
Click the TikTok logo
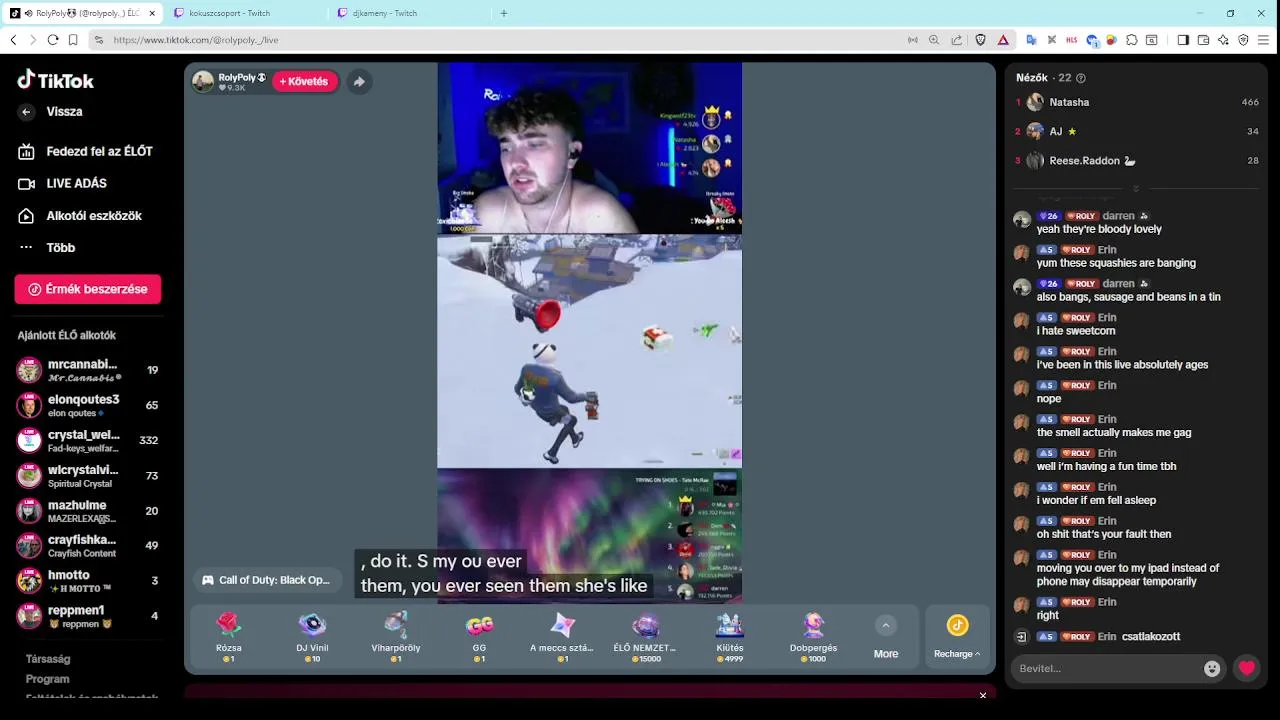56,81
